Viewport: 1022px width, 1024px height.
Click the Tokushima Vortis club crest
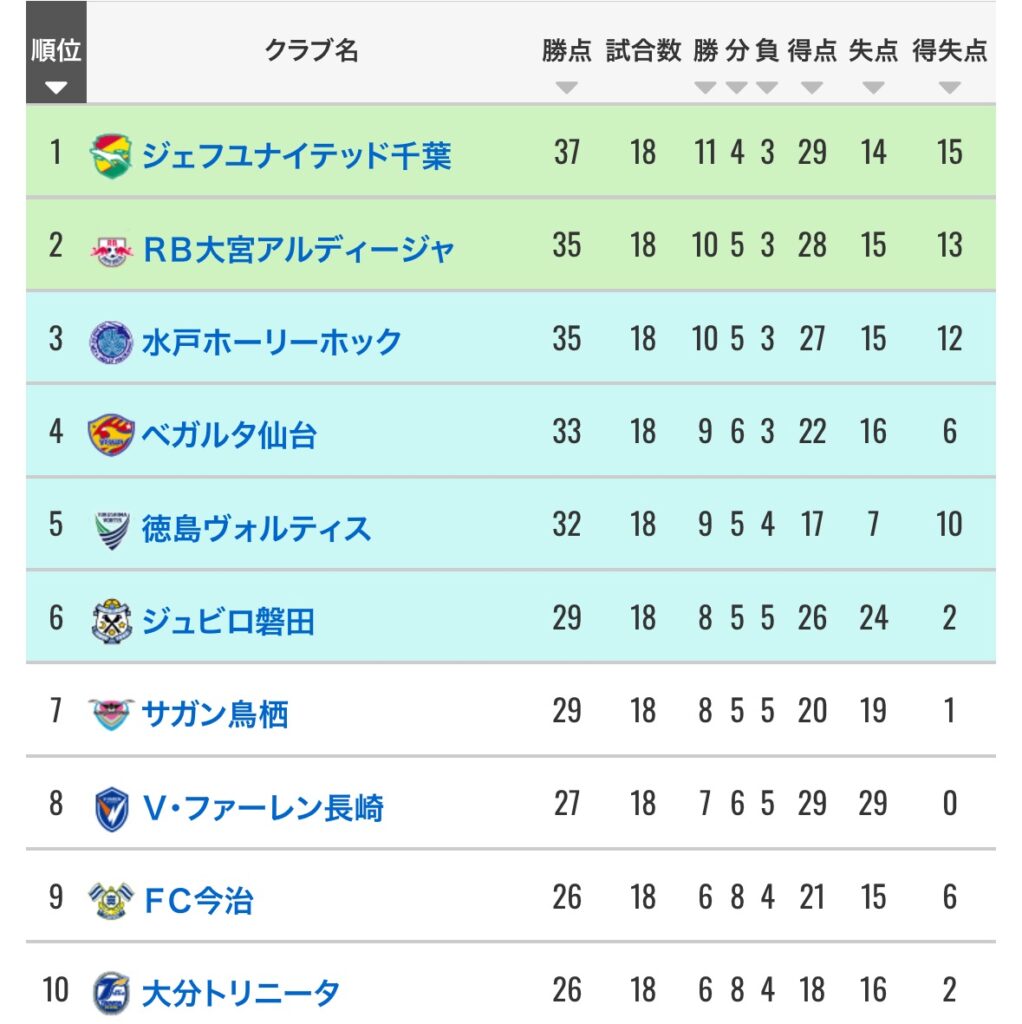tap(112, 530)
